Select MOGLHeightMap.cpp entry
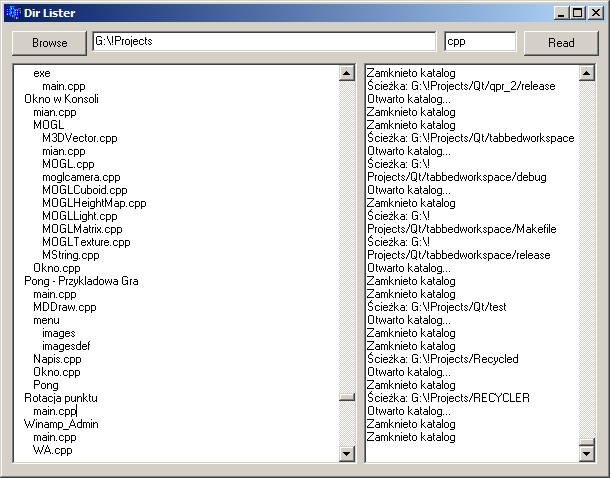The width and height of the screenshot is (610, 478). click(x=94, y=203)
